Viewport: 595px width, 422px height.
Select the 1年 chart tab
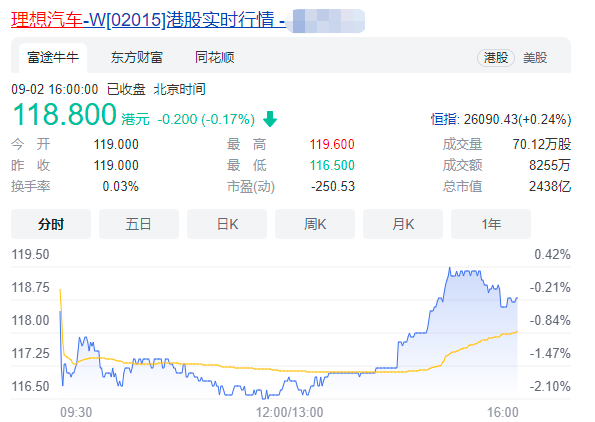(491, 224)
